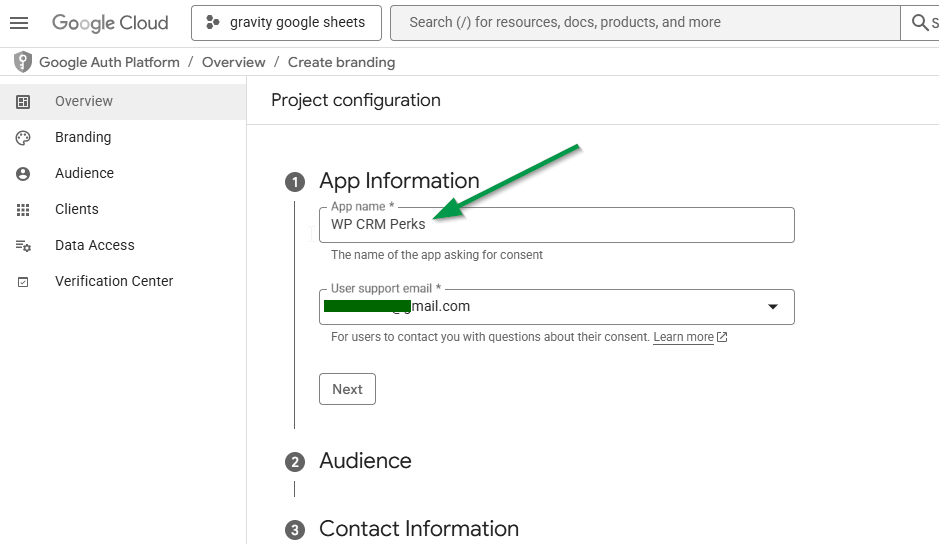Viewport: 939px width, 544px height.
Task: Click the Google Cloud logo
Action: [x=110, y=23]
